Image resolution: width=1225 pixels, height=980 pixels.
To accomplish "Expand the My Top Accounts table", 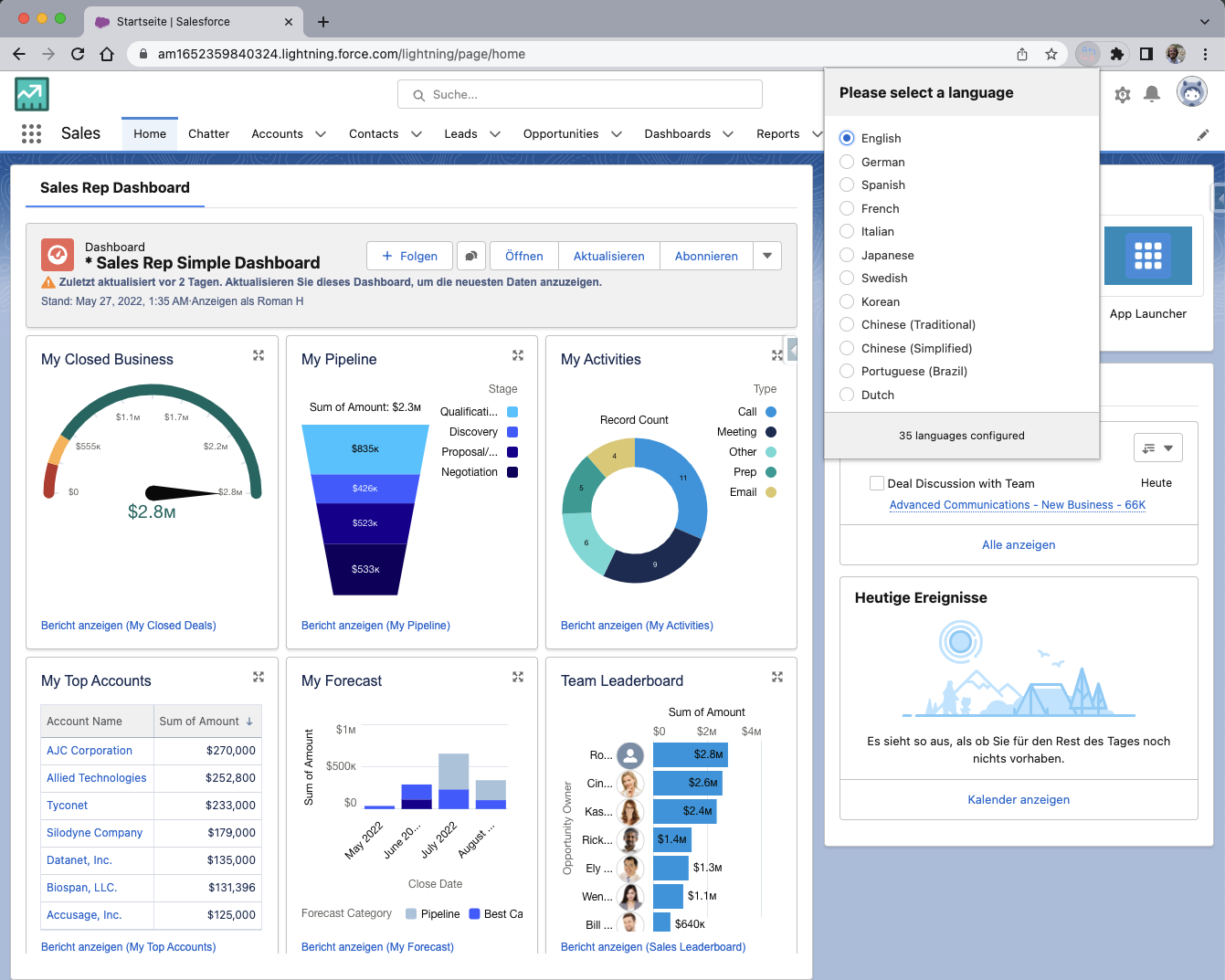I will pyautogui.click(x=259, y=677).
